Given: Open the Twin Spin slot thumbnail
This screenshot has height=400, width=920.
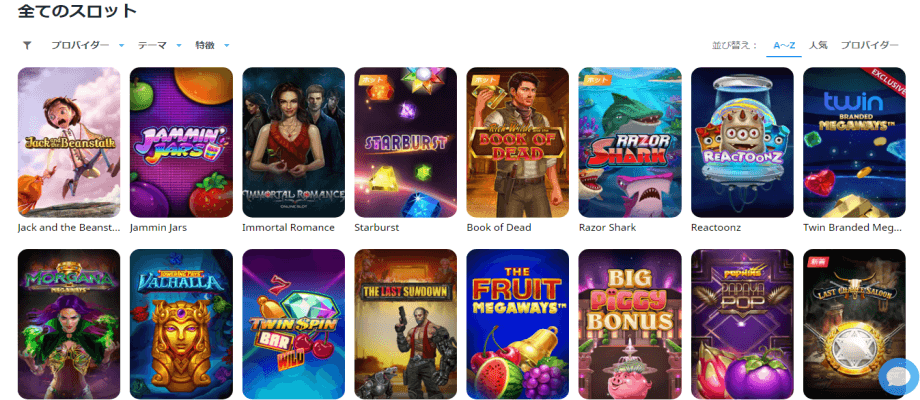Looking at the screenshot, I should coord(293,324).
